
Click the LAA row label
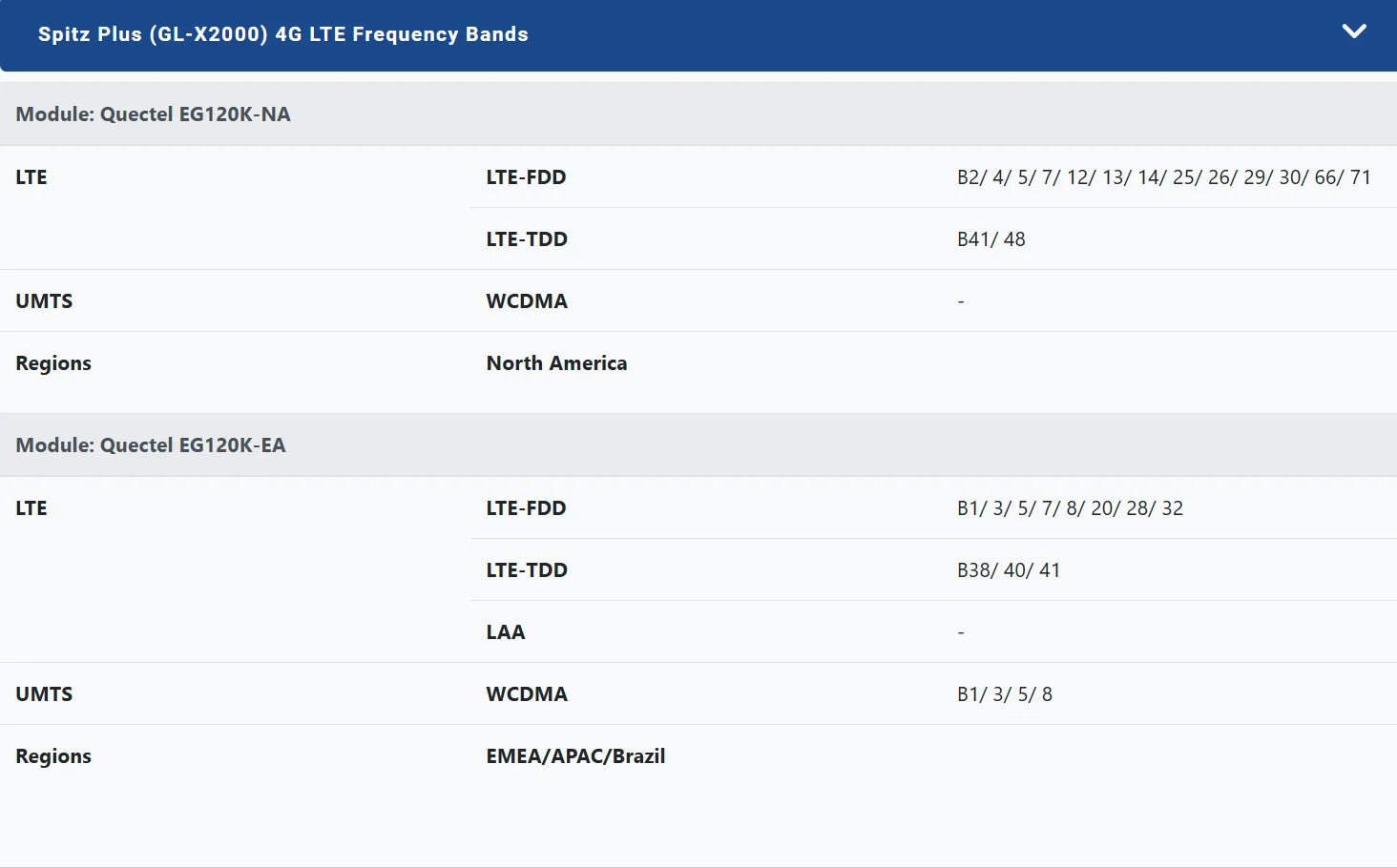click(506, 632)
